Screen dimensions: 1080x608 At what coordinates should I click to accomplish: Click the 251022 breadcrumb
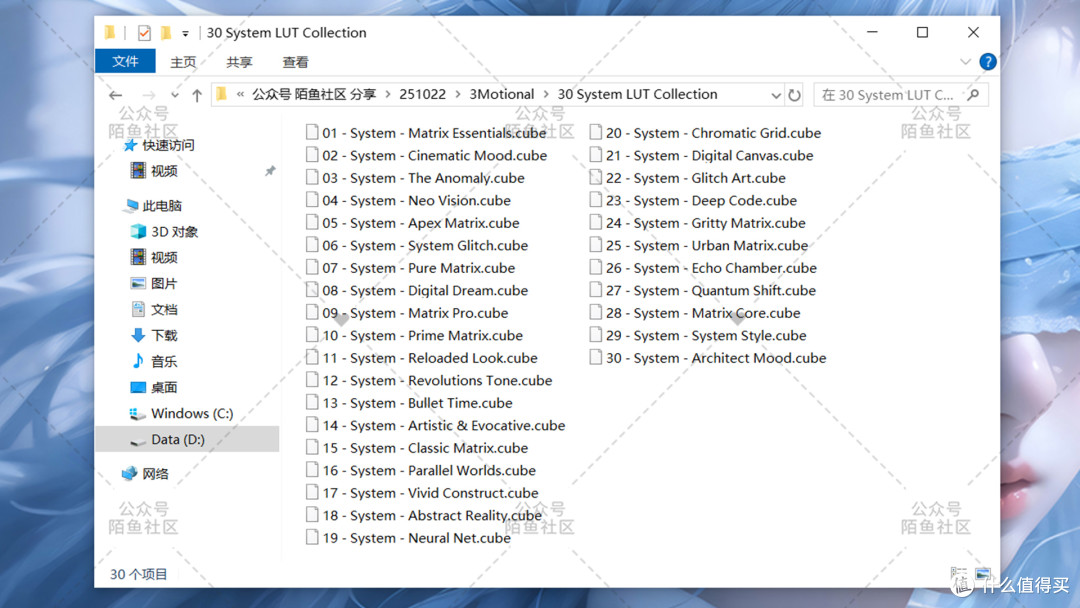click(x=422, y=94)
